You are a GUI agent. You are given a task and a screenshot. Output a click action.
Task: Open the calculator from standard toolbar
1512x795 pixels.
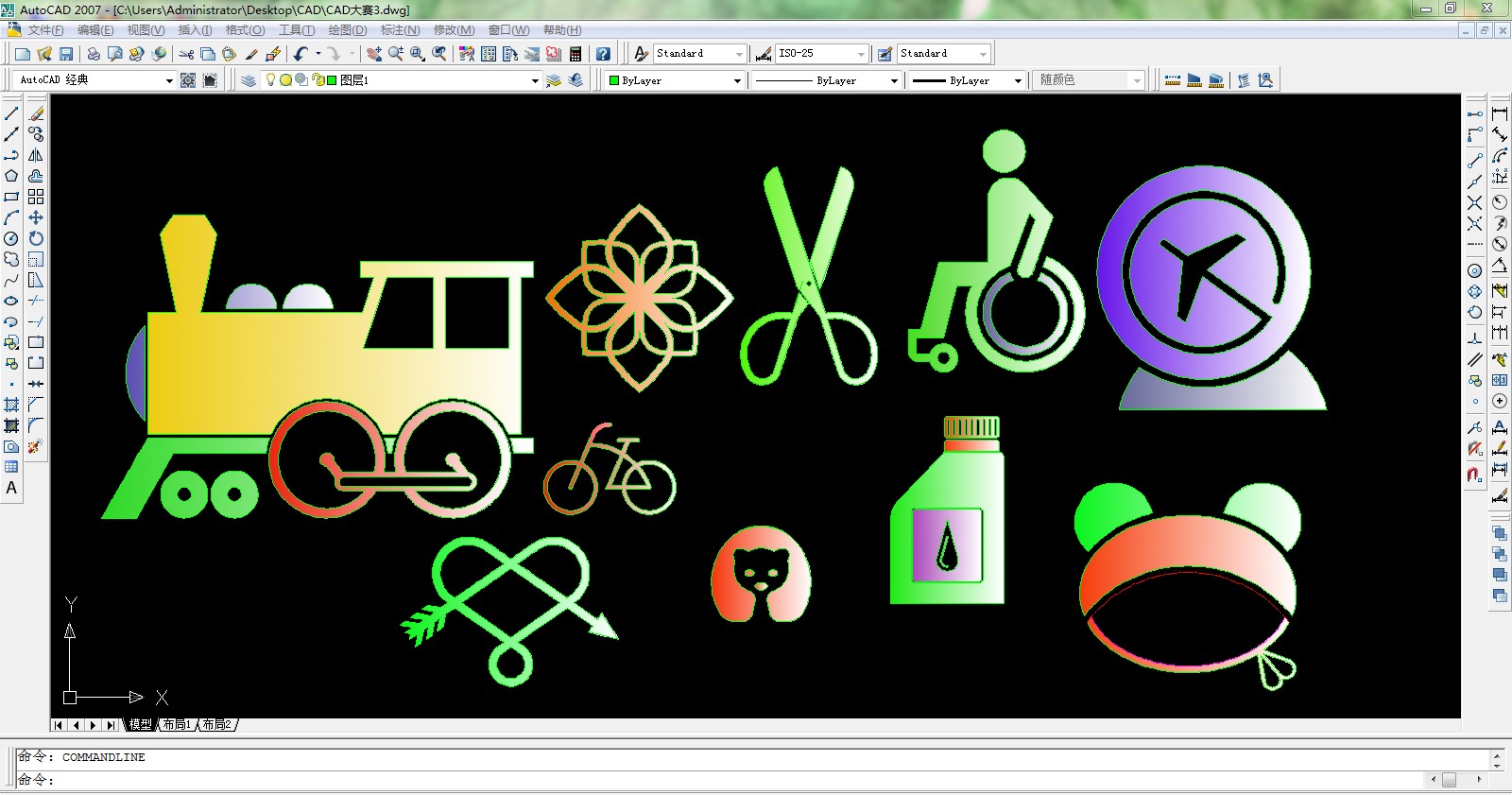point(575,54)
